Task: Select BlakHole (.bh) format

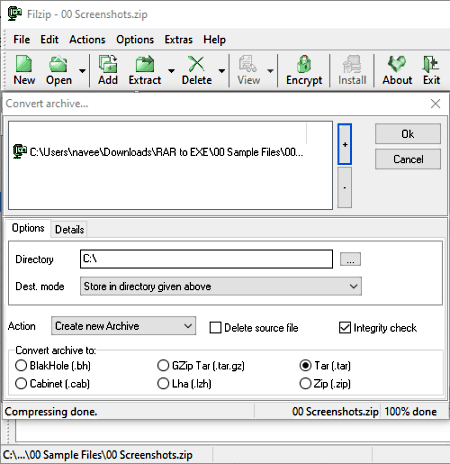Action: (21, 365)
